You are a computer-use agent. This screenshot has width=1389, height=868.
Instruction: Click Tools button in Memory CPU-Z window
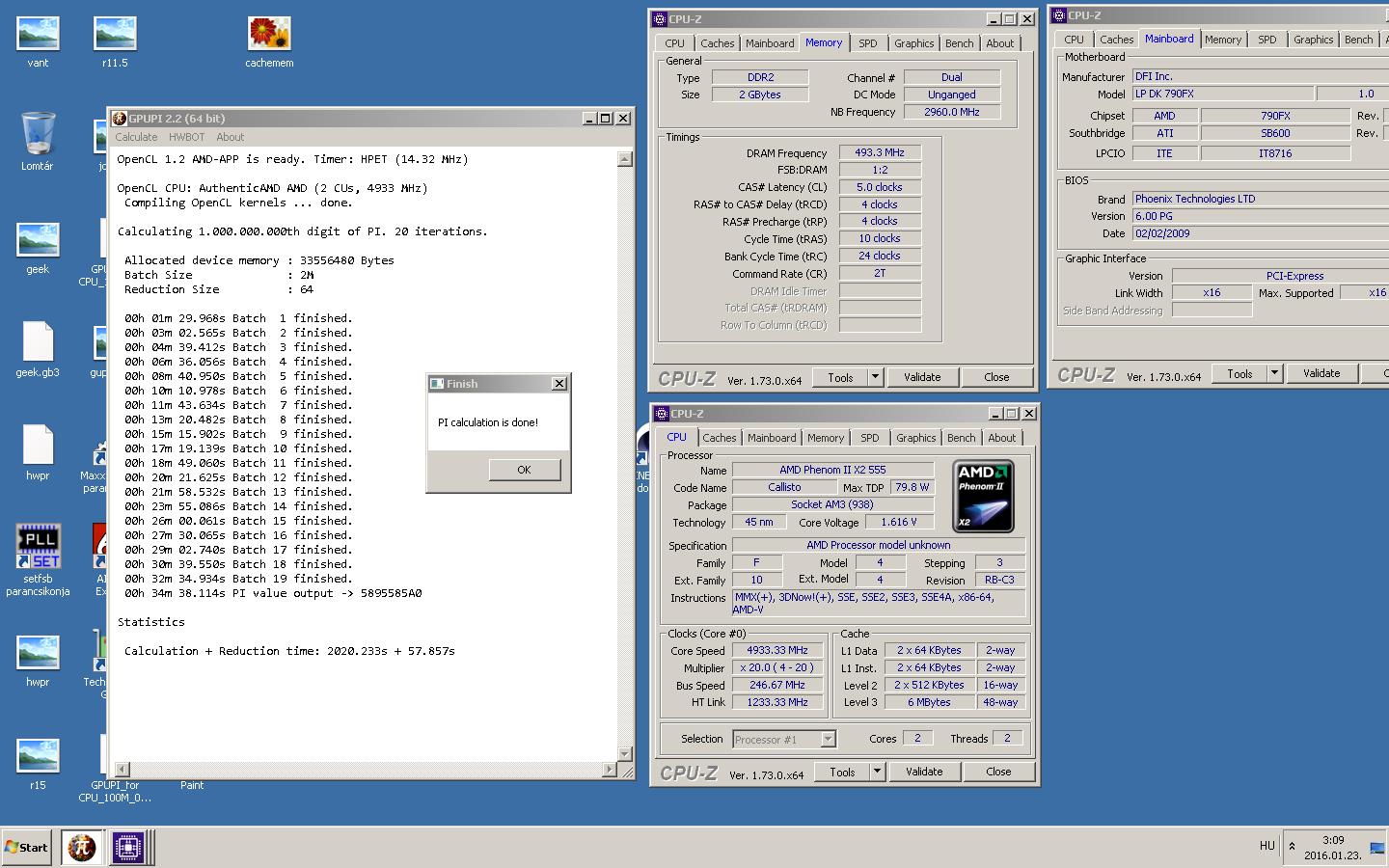(840, 377)
